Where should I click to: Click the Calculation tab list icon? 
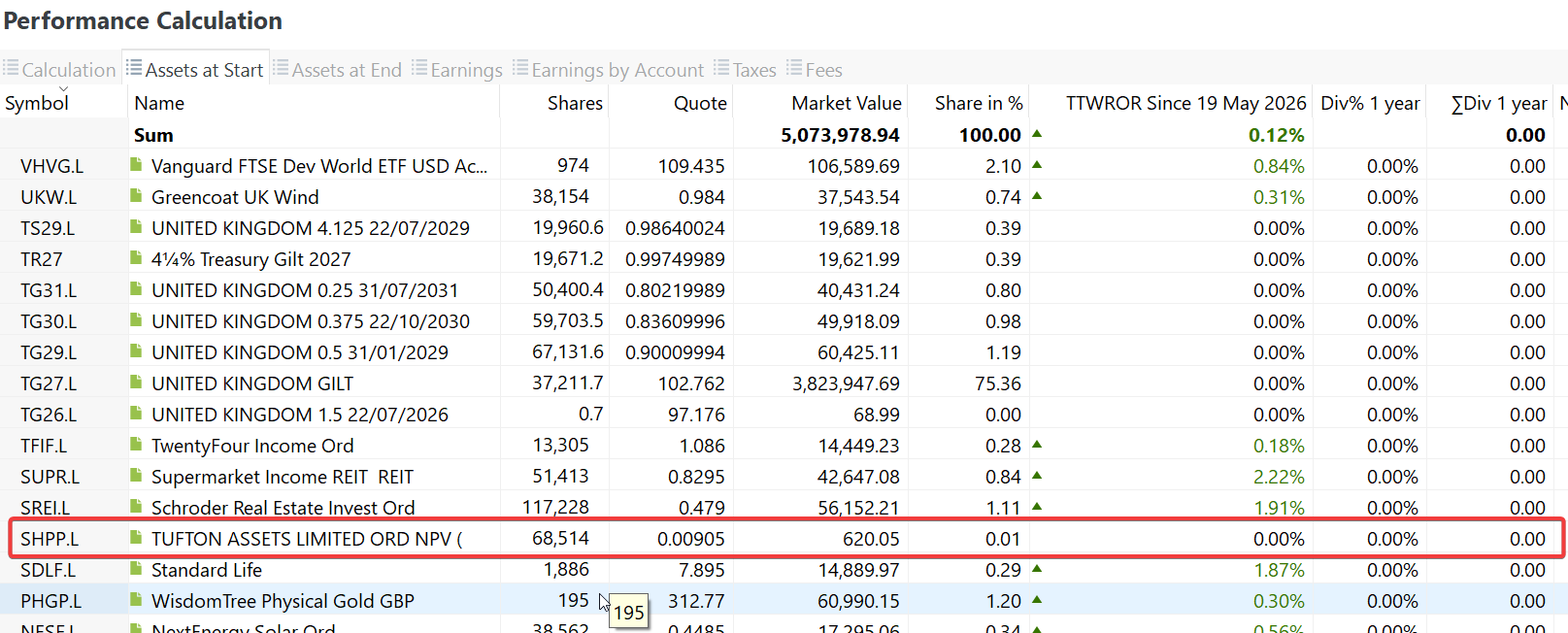click(x=11, y=68)
